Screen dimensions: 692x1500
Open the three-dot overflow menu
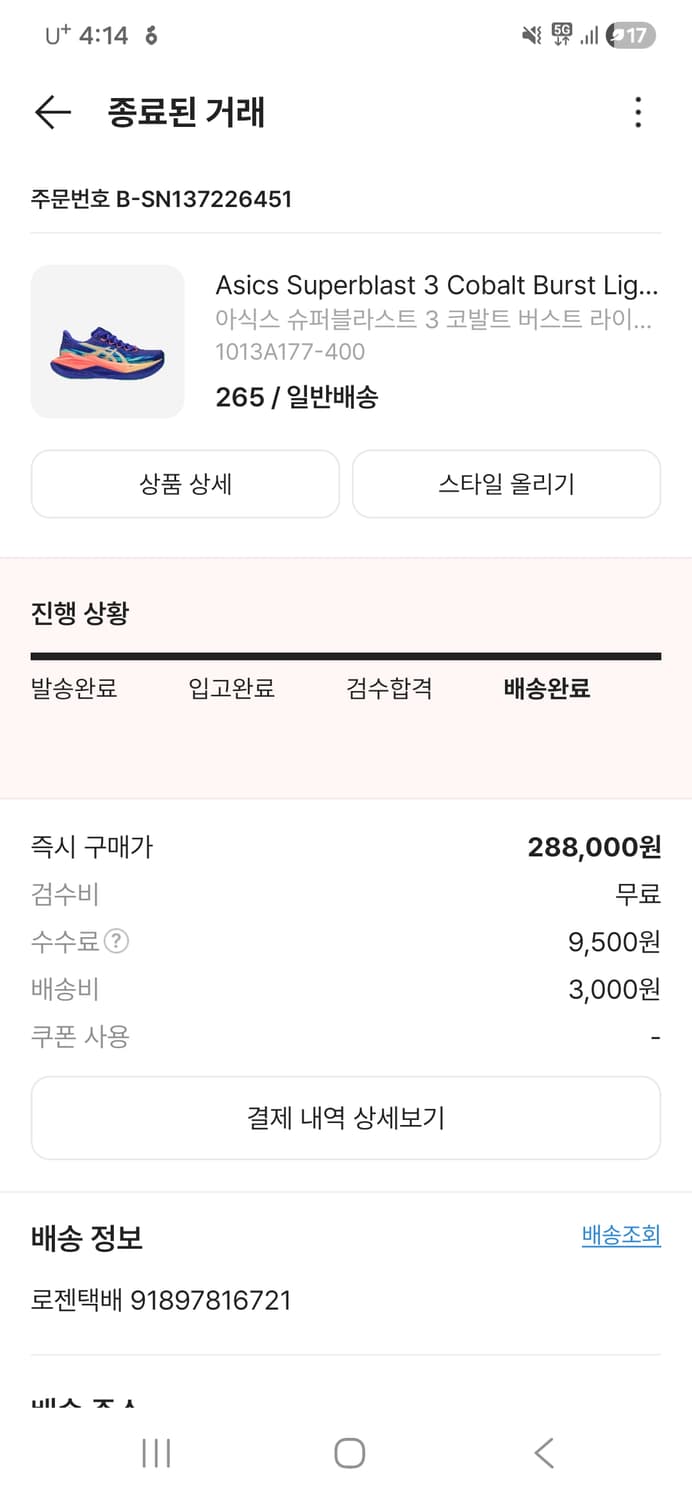(x=637, y=113)
